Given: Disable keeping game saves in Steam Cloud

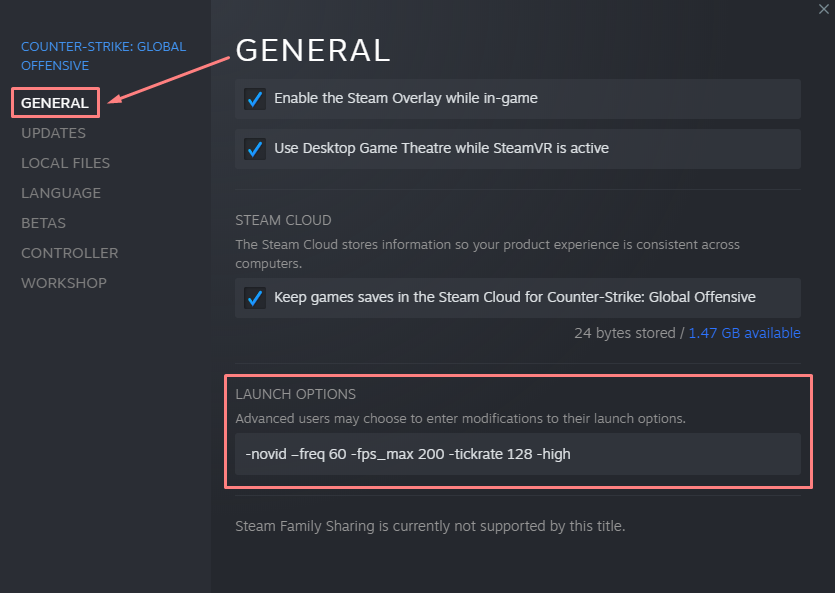Looking at the screenshot, I should coord(255,298).
